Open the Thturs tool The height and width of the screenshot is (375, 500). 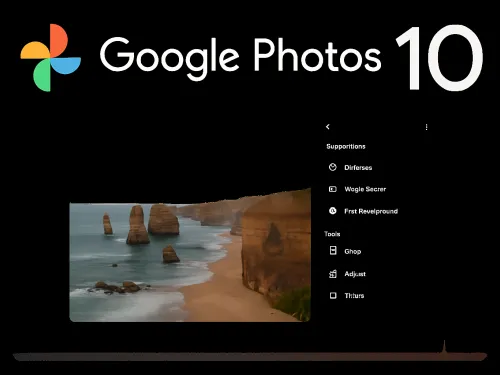(354, 296)
